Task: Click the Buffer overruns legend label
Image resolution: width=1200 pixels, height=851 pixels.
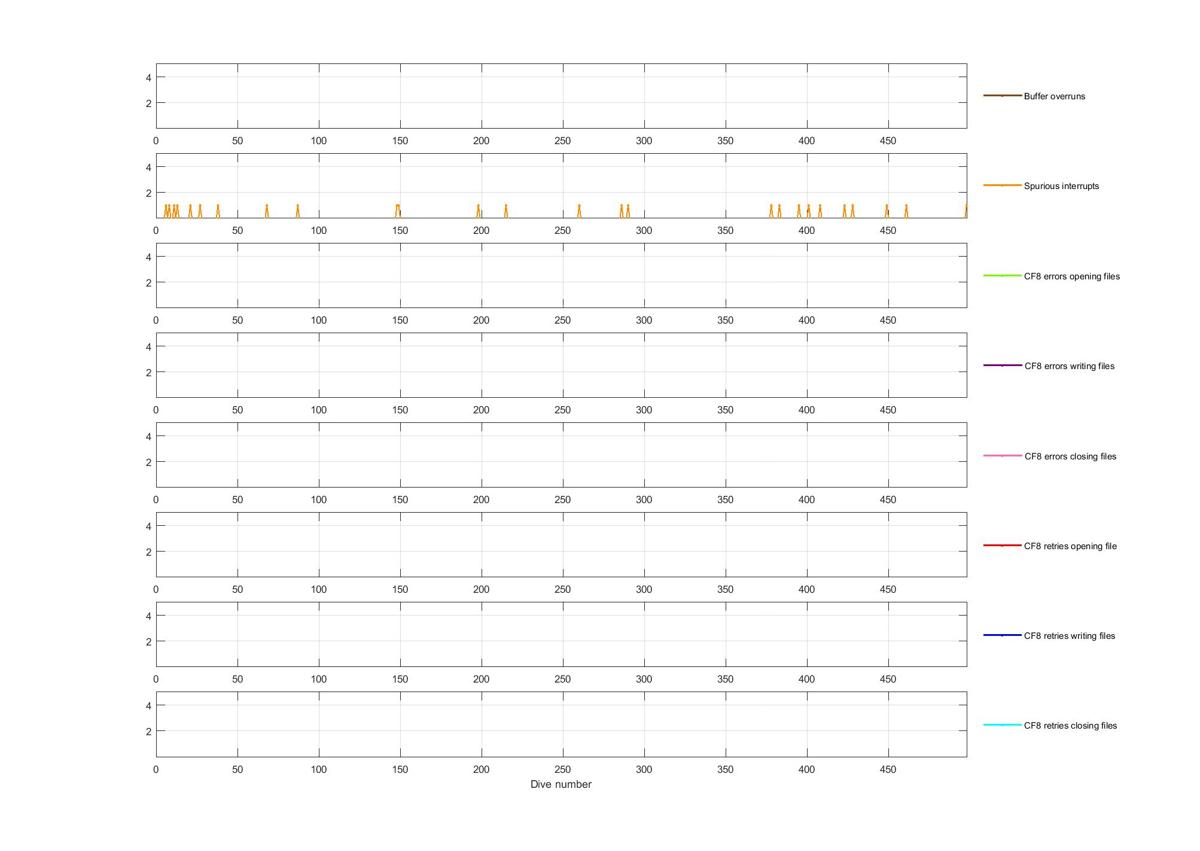Action: coord(1054,96)
